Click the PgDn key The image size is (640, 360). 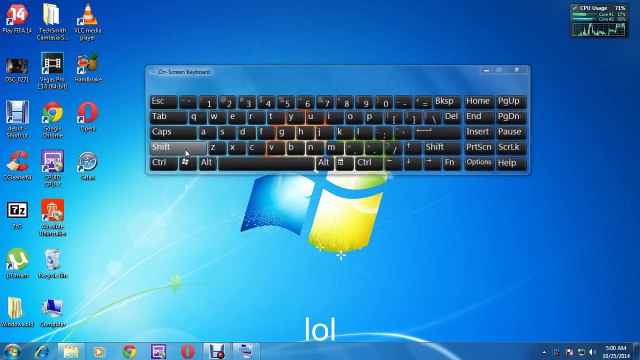(x=511, y=117)
